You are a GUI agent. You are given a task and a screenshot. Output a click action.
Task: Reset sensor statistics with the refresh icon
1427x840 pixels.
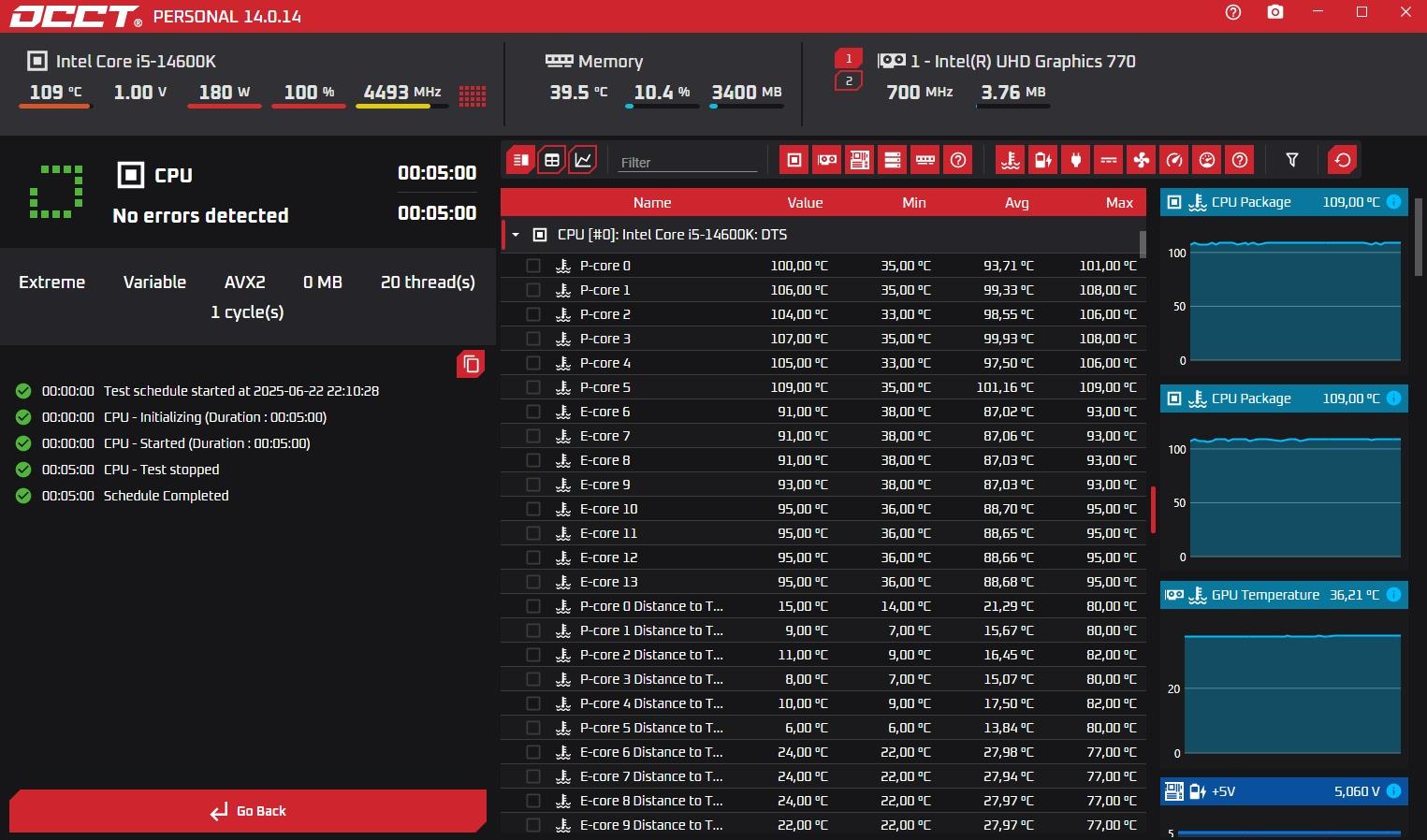point(1342,160)
